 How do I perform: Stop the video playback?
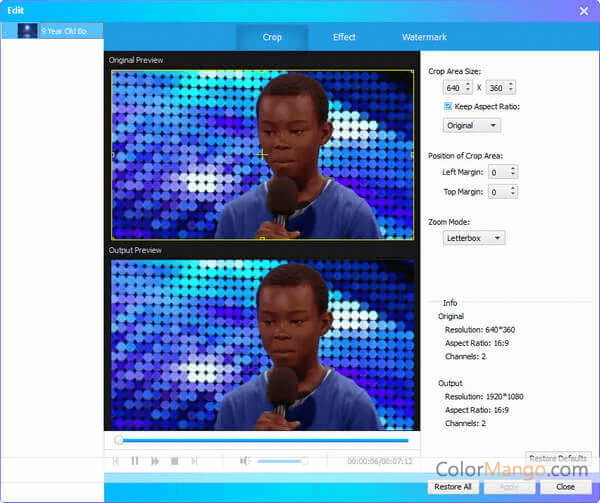(x=174, y=461)
